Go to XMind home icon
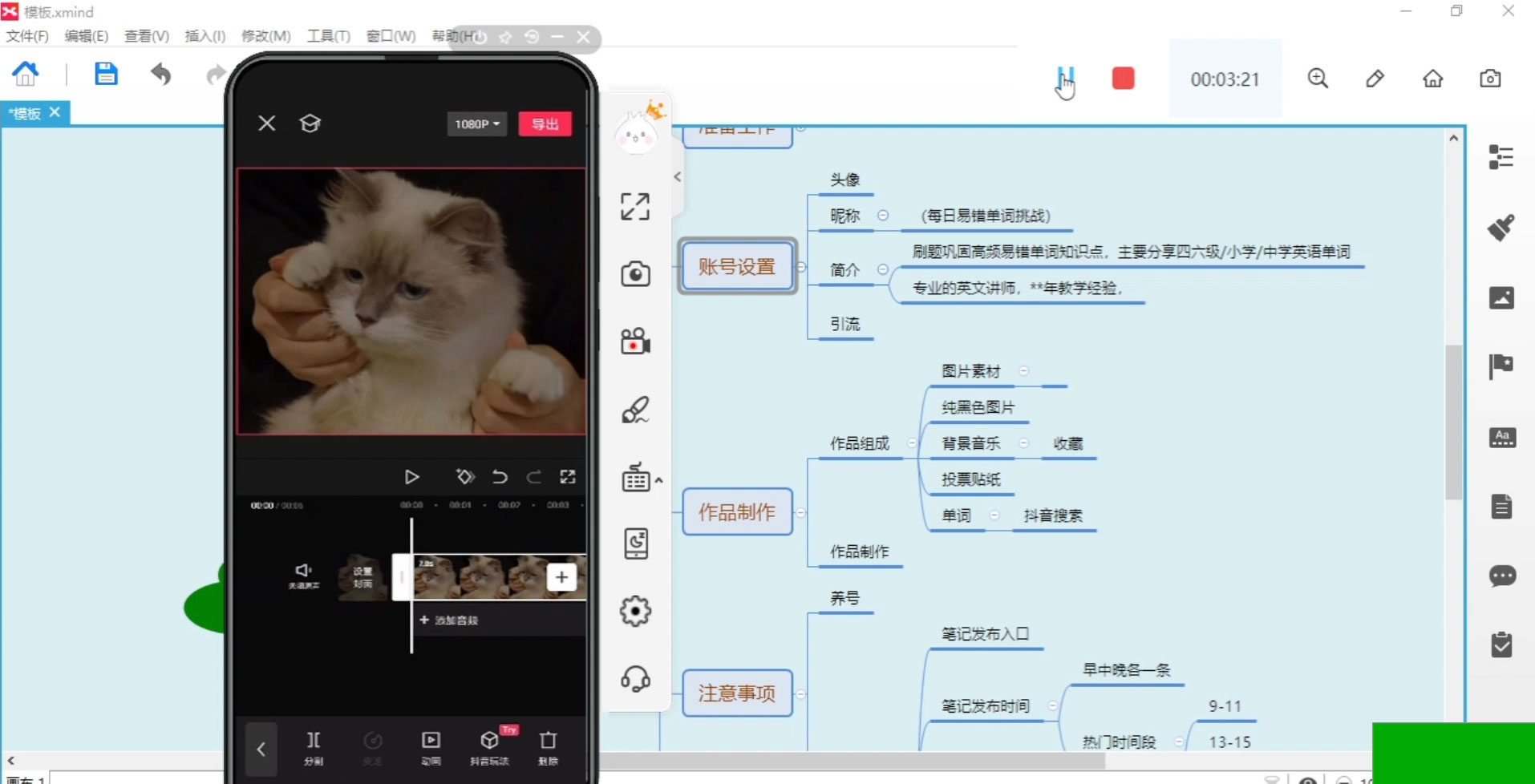This screenshot has width=1535, height=784. (x=25, y=74)
